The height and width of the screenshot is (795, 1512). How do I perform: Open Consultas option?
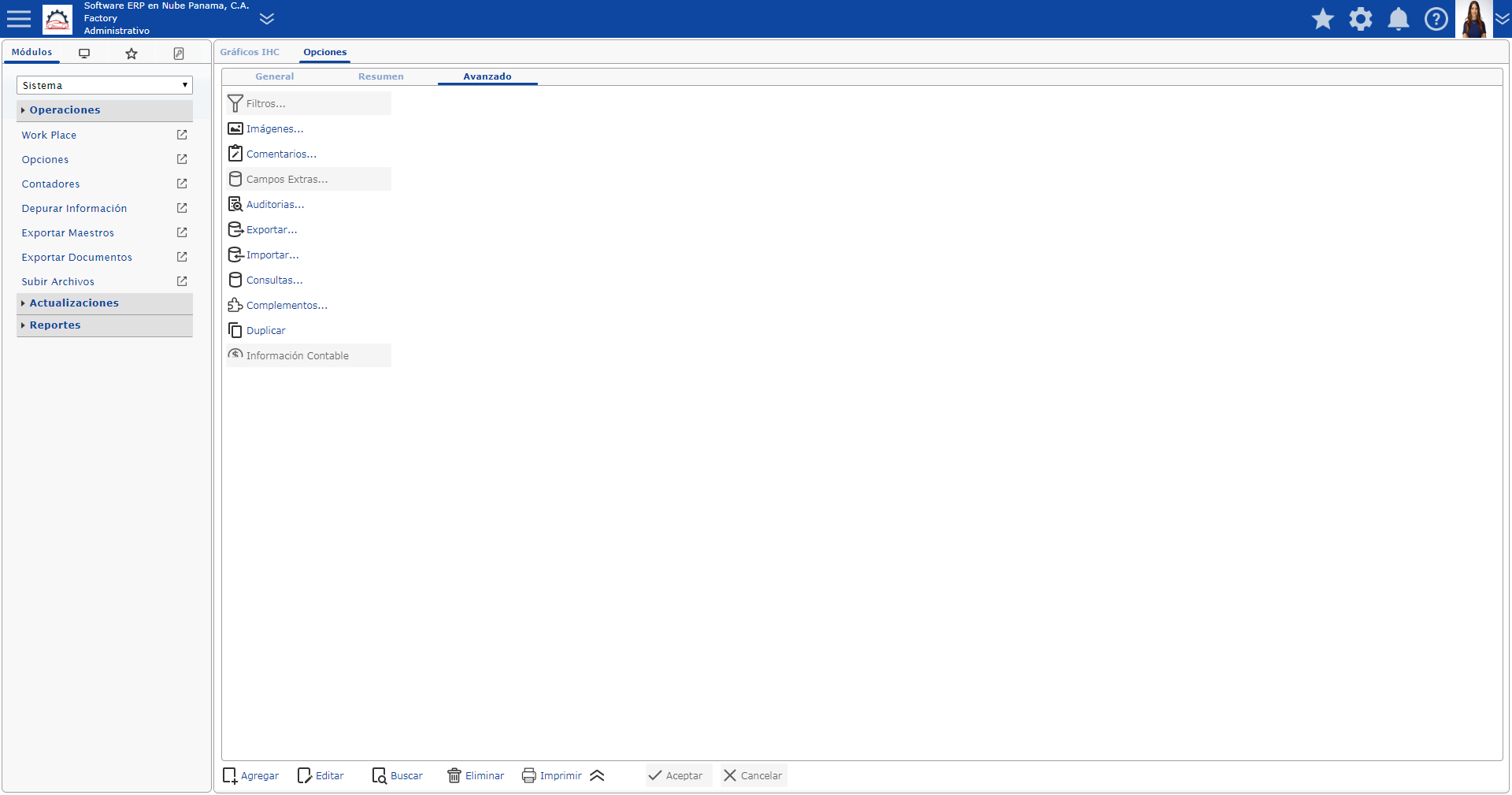coord(309,280)
